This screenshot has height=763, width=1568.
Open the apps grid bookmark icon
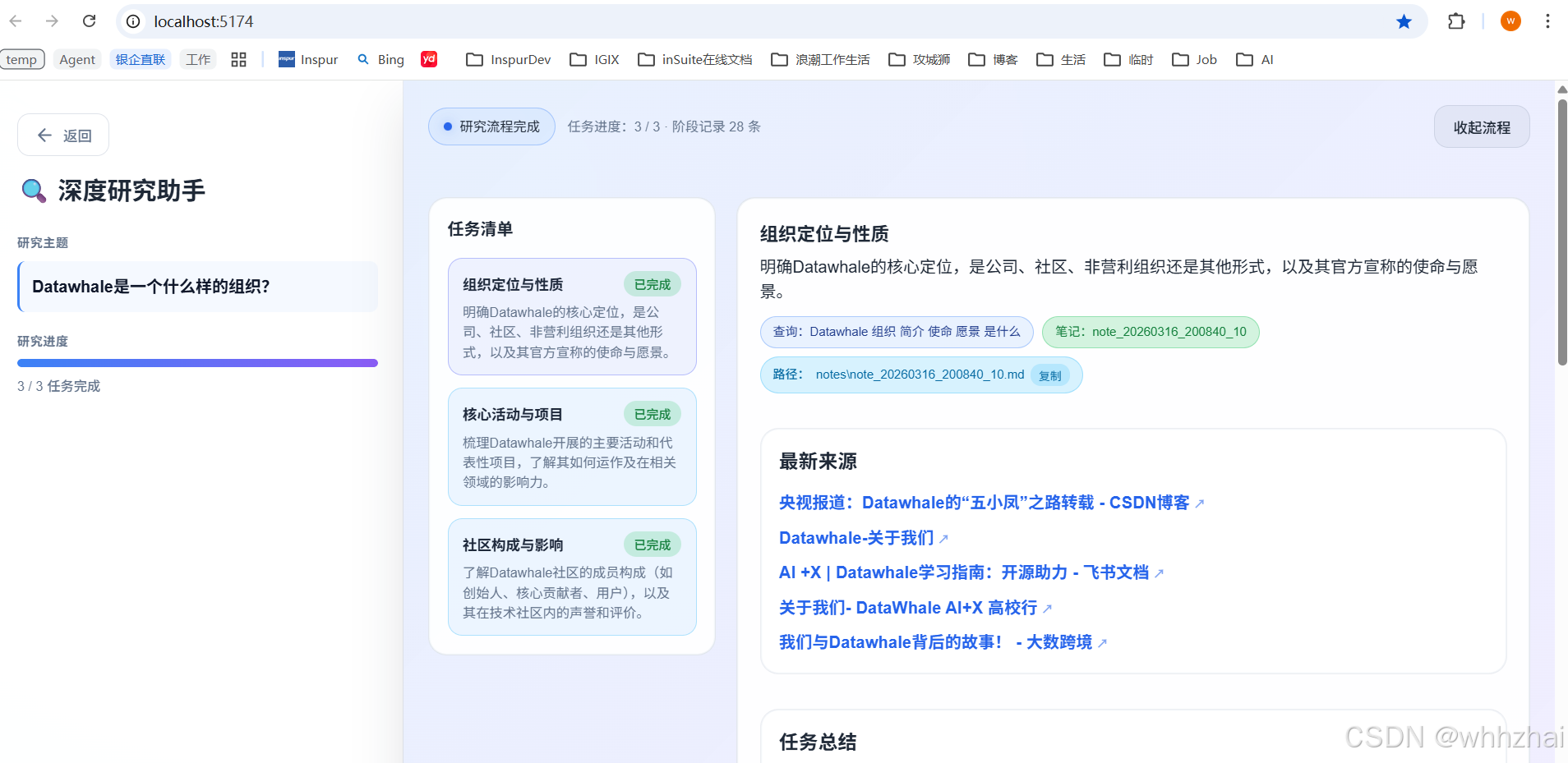tap(238, 59)
